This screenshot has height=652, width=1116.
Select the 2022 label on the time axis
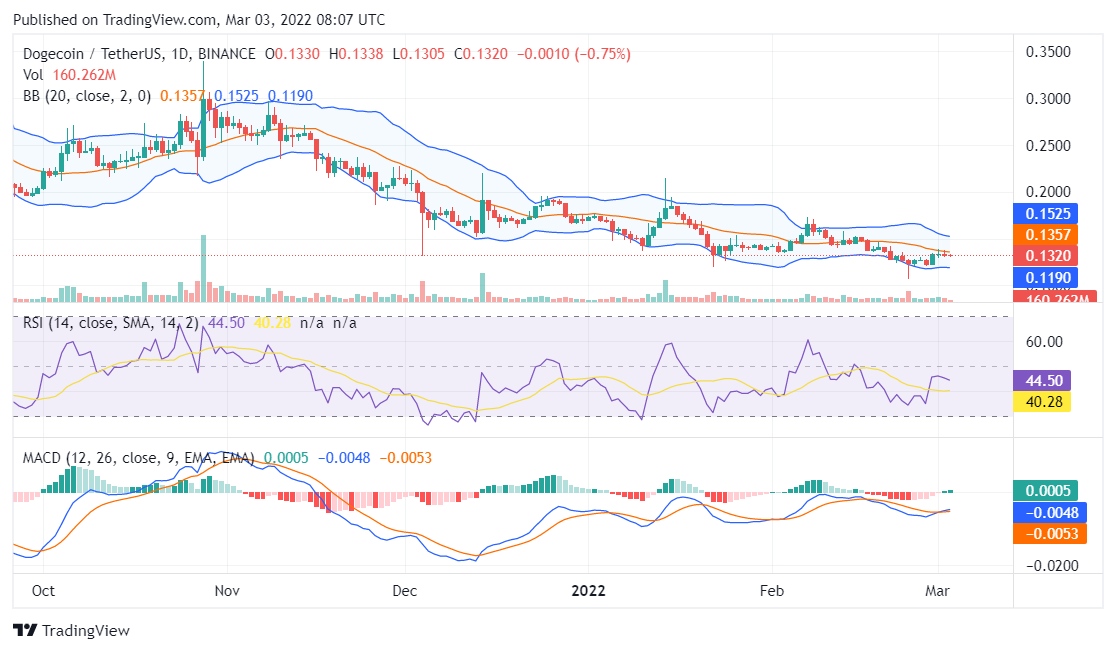click(588, 591)
